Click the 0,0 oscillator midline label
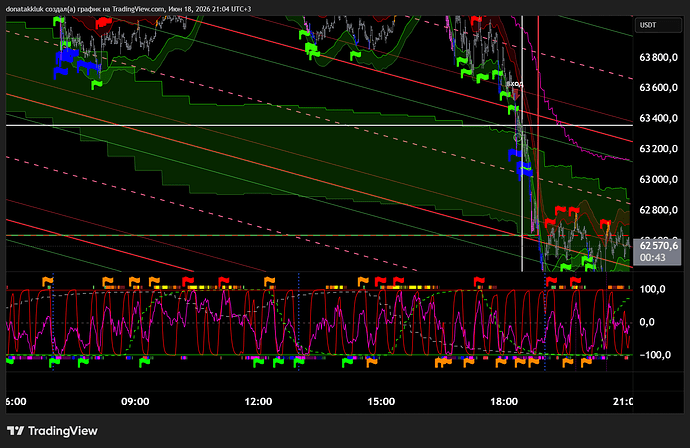Image resolution: width=690 pixels, height=448 pixels. point(647,322)
